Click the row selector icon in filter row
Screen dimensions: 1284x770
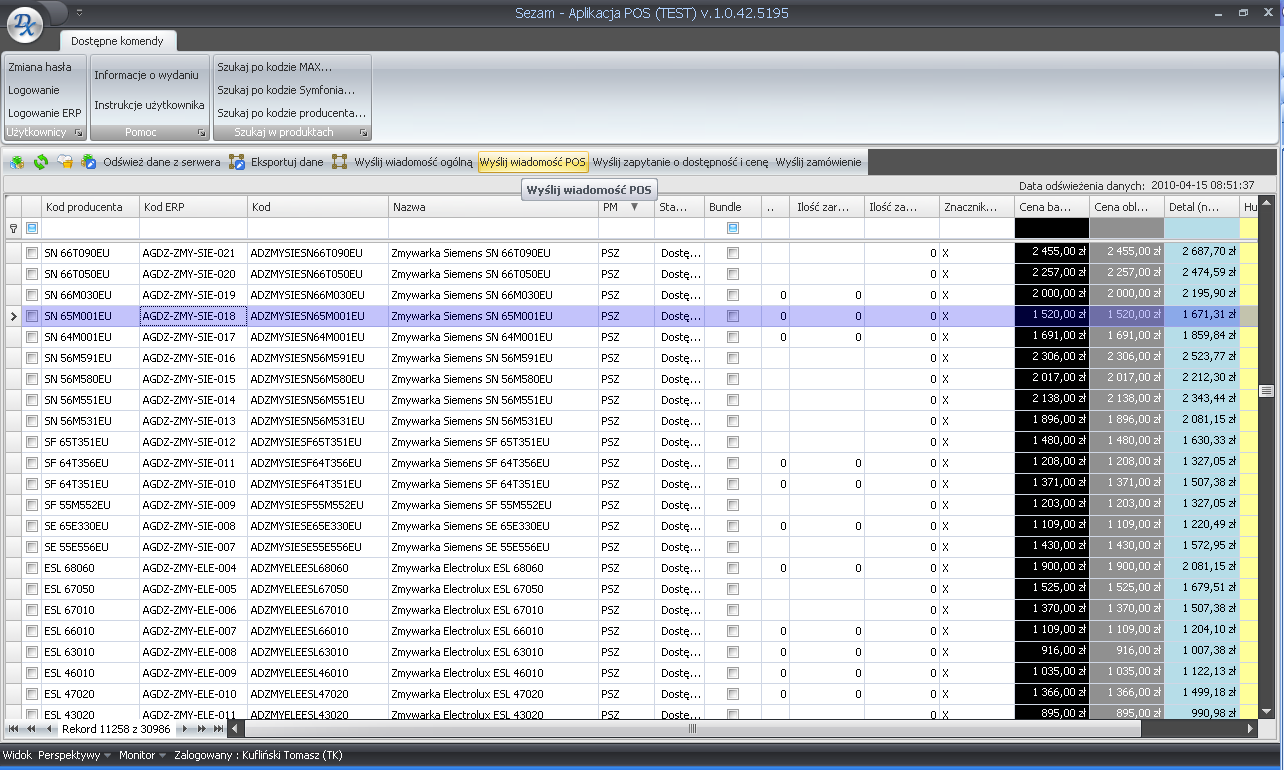[32, 229]
